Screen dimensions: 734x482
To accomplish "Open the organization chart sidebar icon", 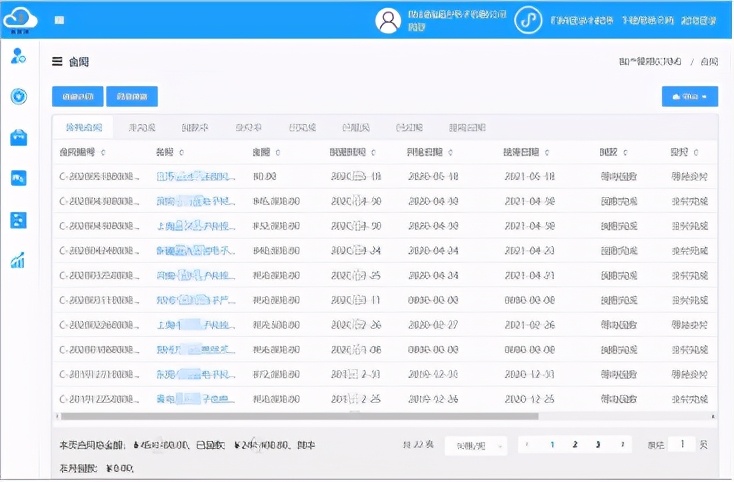I will (19, 219).
